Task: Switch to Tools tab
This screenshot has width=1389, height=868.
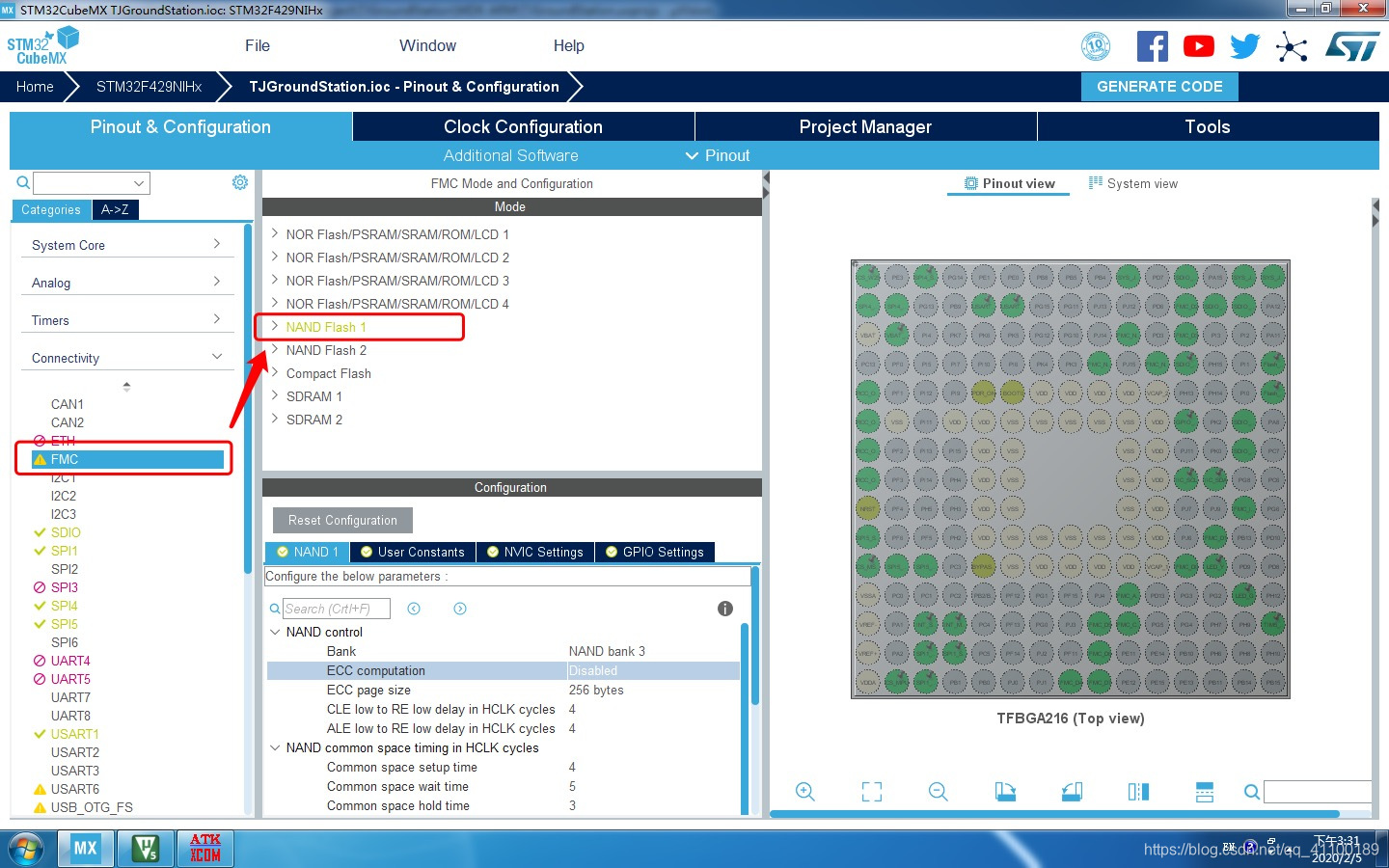Action: 1208,126
